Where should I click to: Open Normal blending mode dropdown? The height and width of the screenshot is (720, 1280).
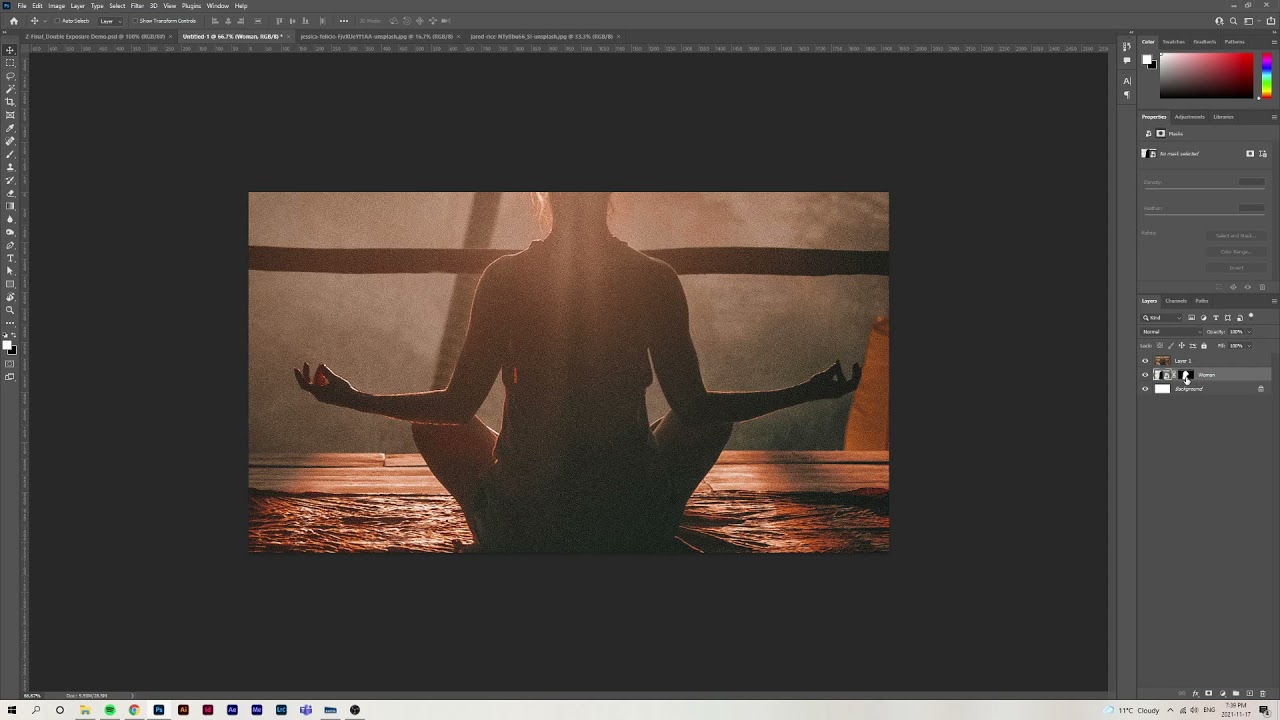pos(1171,332)
